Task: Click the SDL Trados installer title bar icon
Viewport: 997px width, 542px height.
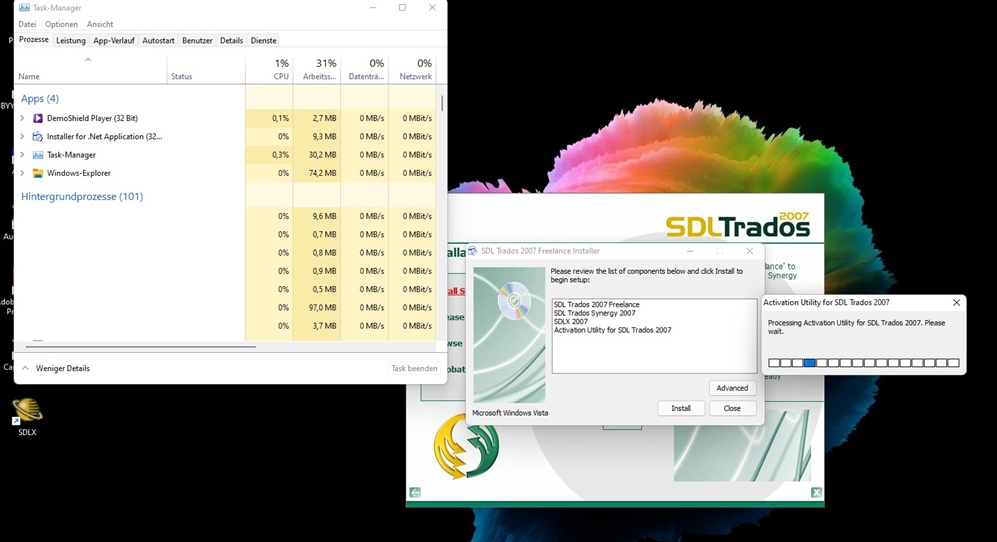Action: click(472, 251)
